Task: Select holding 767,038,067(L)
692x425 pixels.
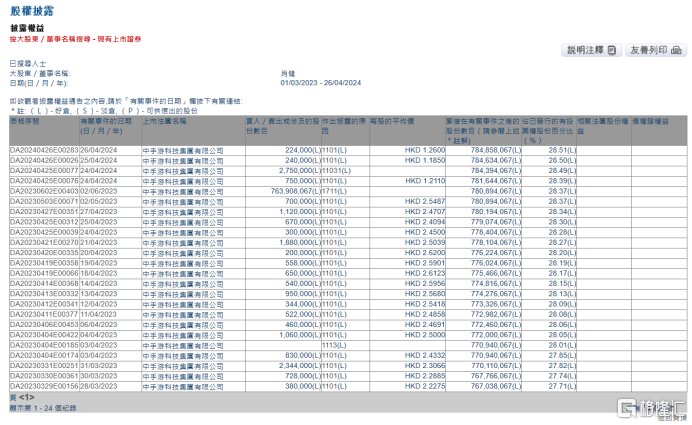Action: tap(496, 386)
